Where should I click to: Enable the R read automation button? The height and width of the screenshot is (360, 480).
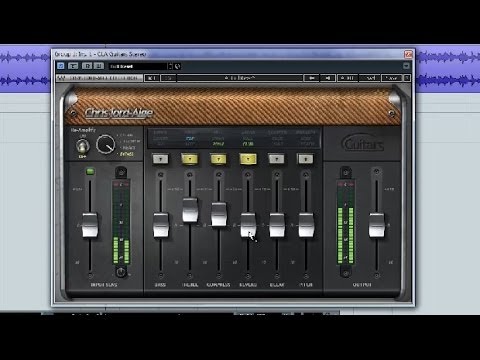coord(87,66)
